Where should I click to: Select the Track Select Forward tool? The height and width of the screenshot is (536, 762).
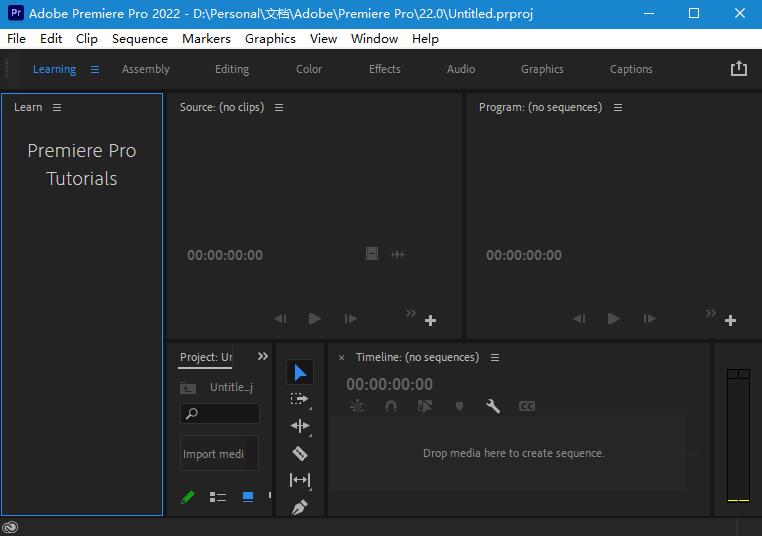[300, 399]
